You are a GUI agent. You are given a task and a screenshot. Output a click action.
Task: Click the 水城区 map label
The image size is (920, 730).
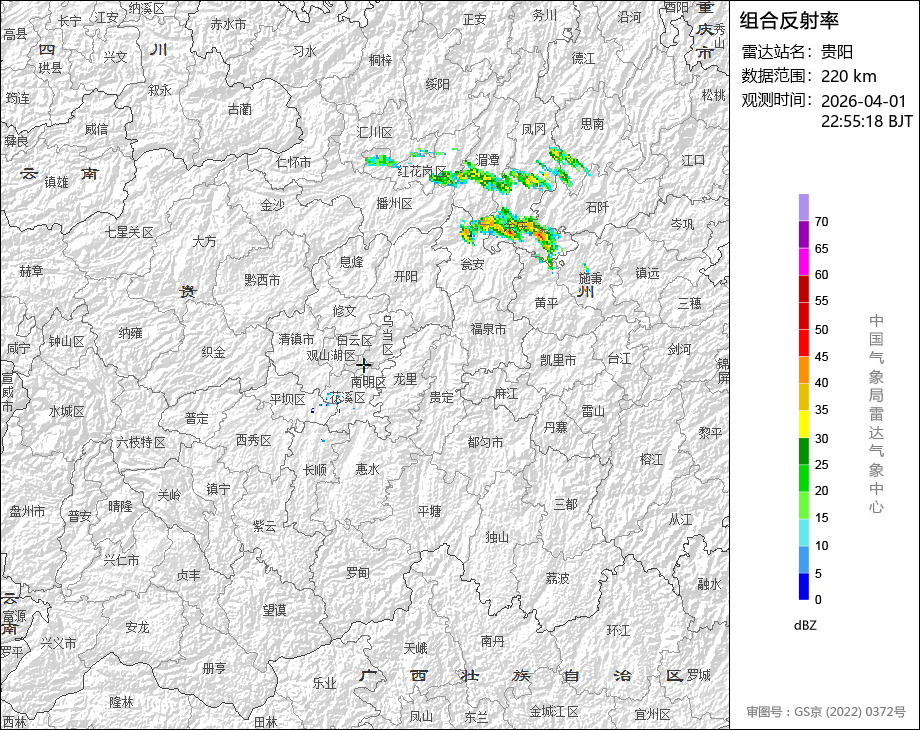[x=67, y=411]
